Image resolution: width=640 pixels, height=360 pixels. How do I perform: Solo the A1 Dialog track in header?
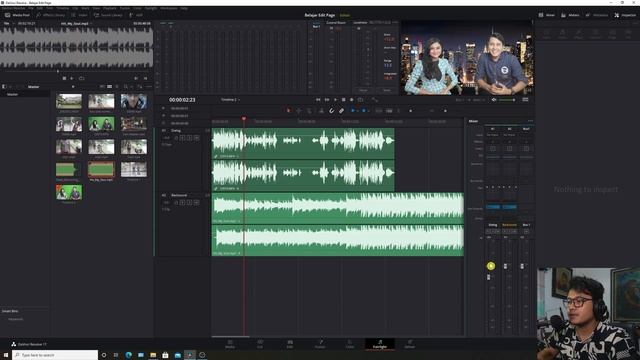[x=190, y=138]
